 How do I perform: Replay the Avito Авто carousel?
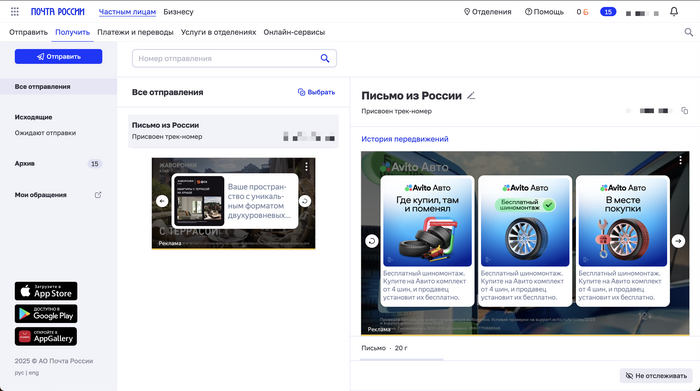pos(371,241)
